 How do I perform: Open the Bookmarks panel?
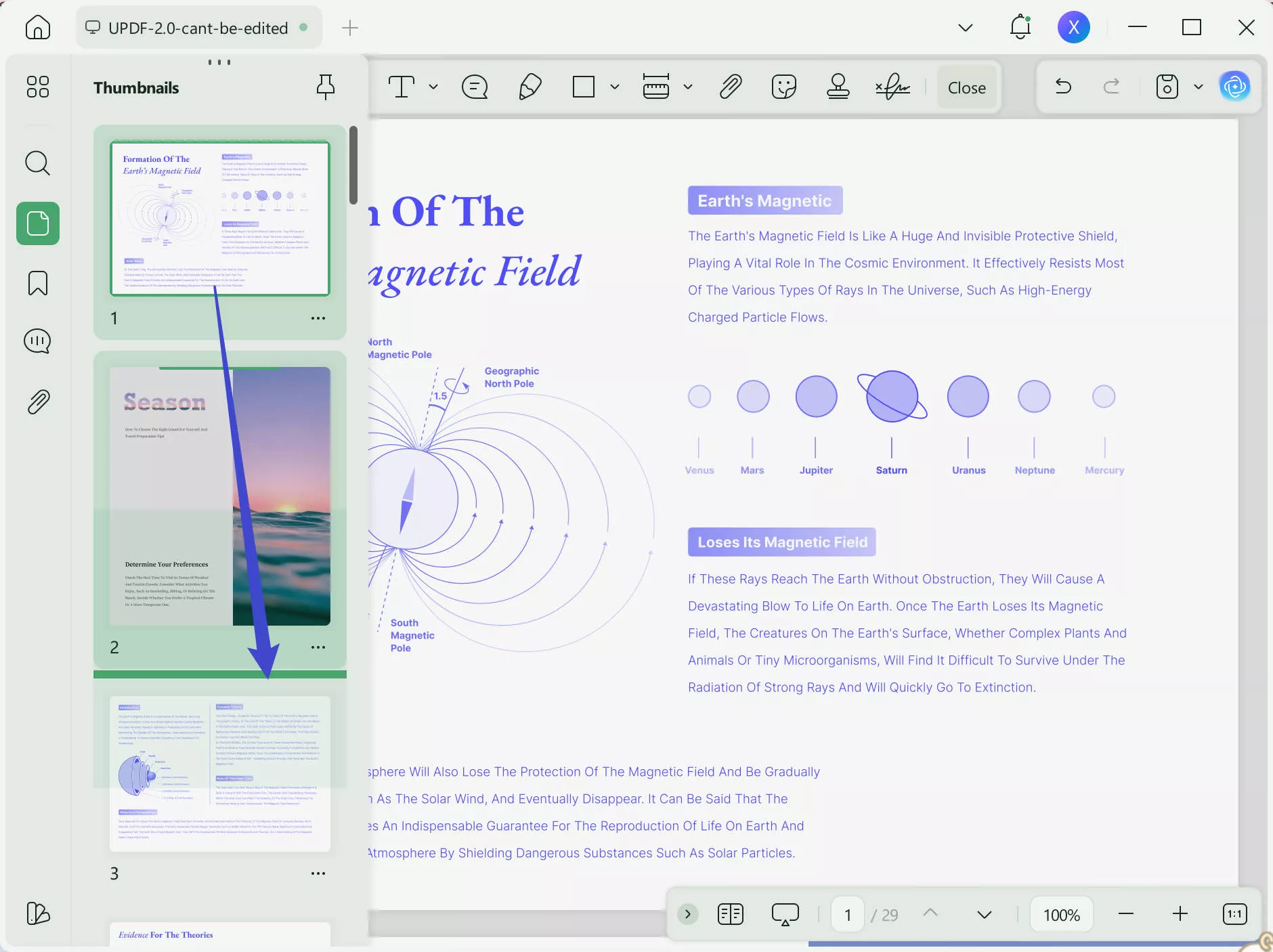pyautogui.click(x=37, y=283)
